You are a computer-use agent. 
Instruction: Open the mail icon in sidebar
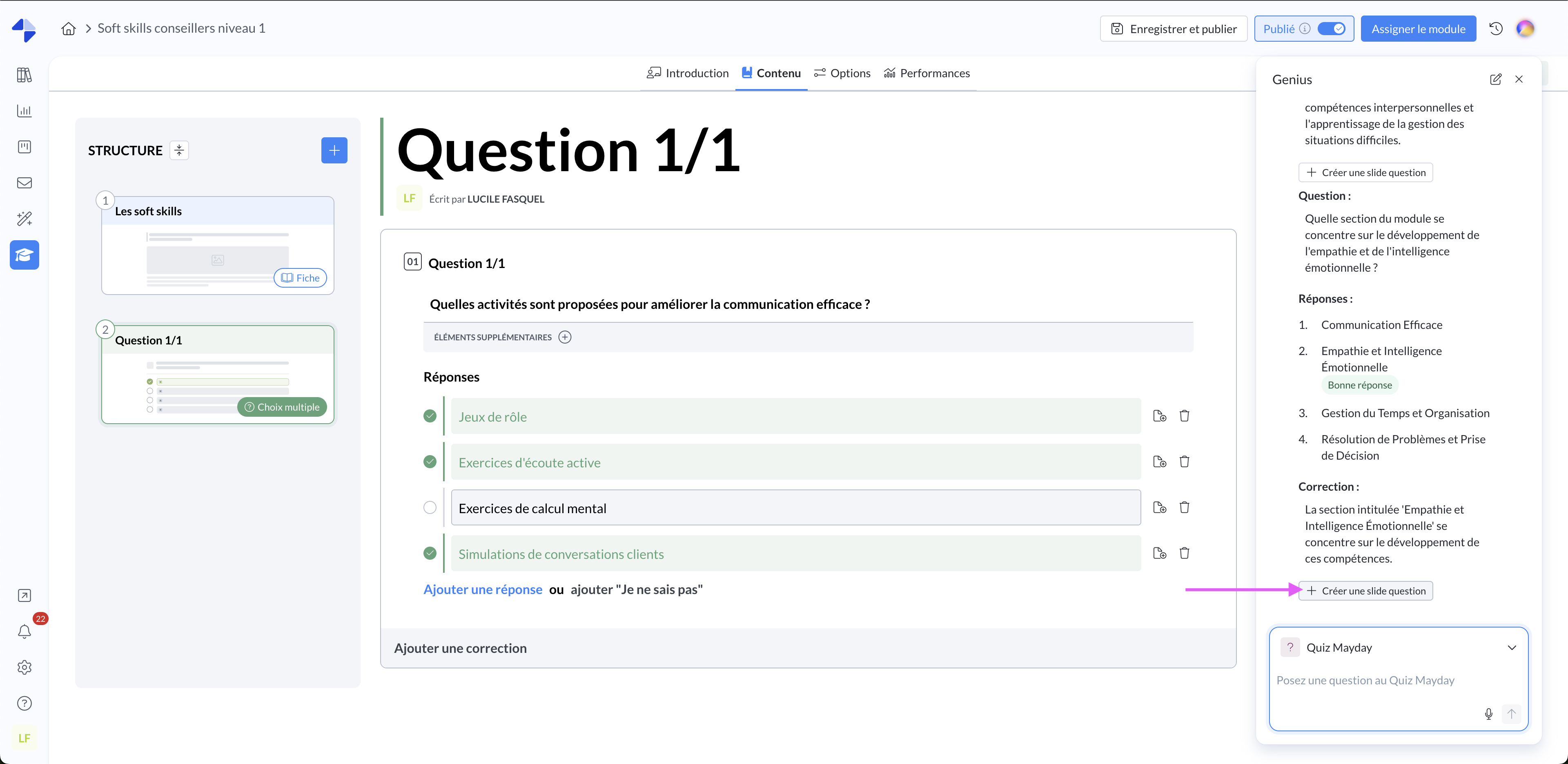click(x=24, y=183)
